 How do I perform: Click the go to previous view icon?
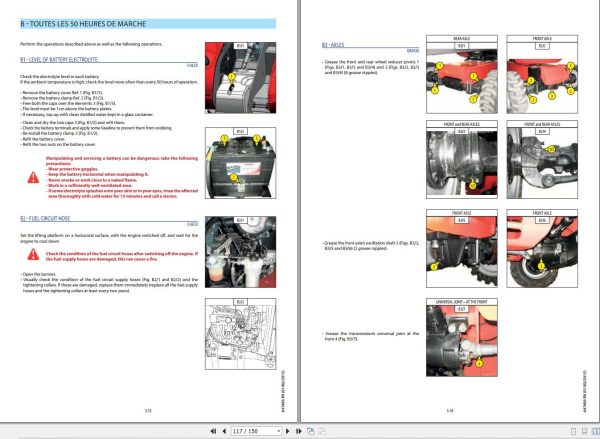pyautogui.click(x=311, y=431)
